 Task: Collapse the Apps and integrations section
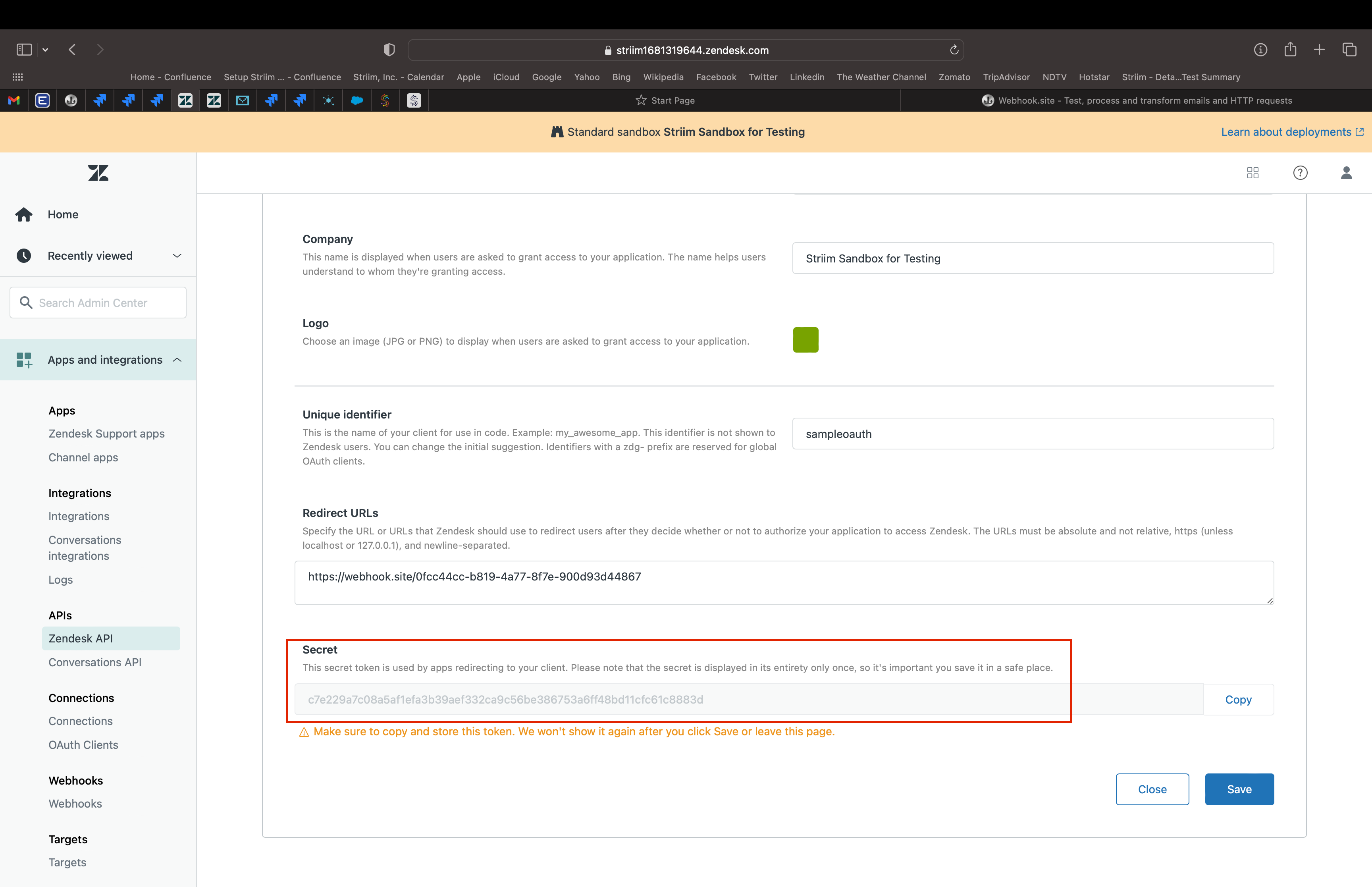click(176, 359)
